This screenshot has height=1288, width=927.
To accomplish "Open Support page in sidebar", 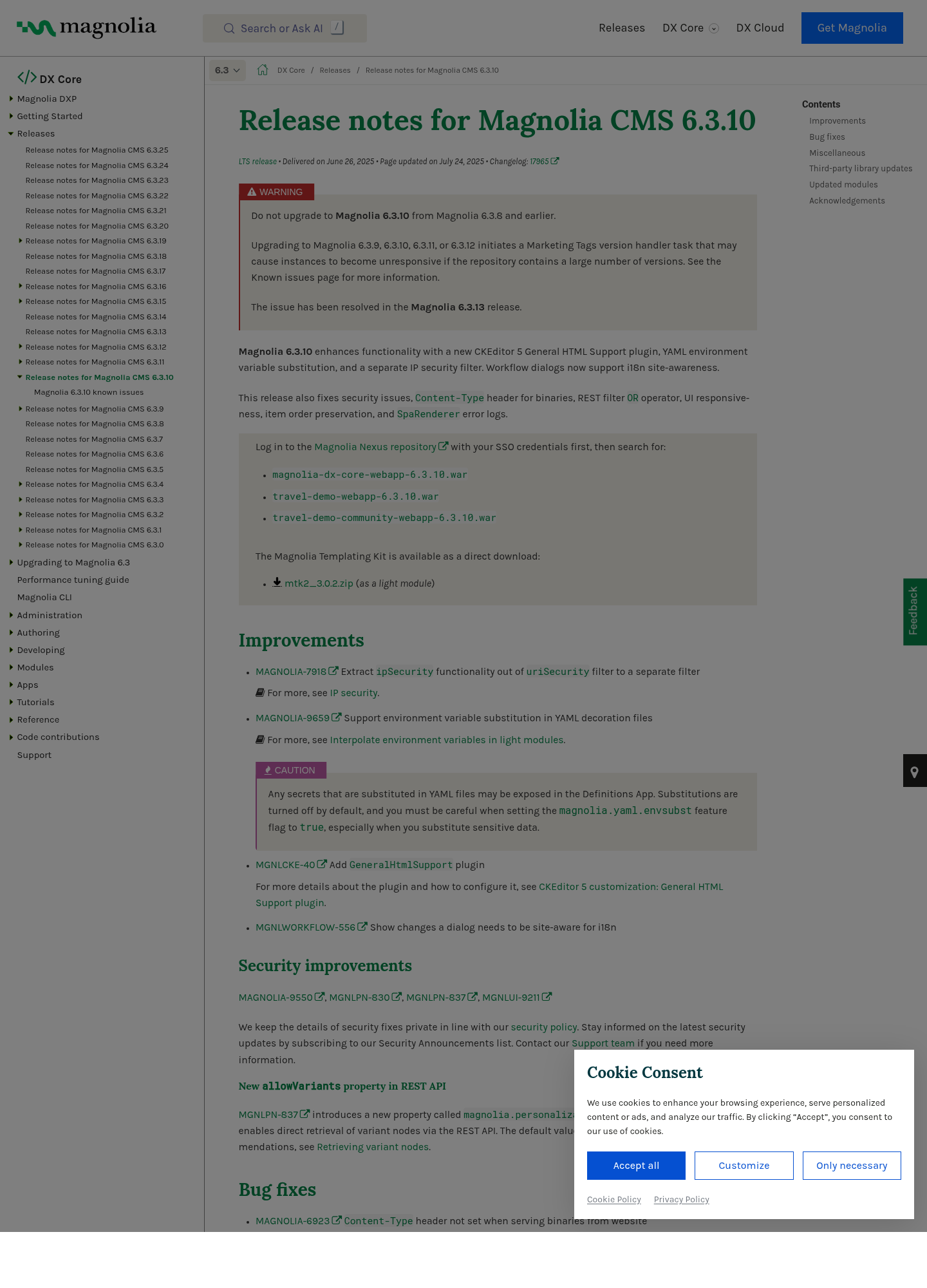I will point(34,755).
